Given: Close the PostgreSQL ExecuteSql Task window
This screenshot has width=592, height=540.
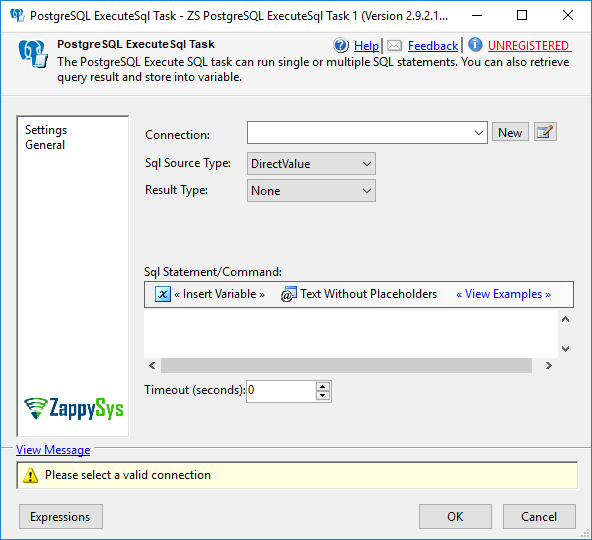Looking at the screenshot, I should coord(568,15).
